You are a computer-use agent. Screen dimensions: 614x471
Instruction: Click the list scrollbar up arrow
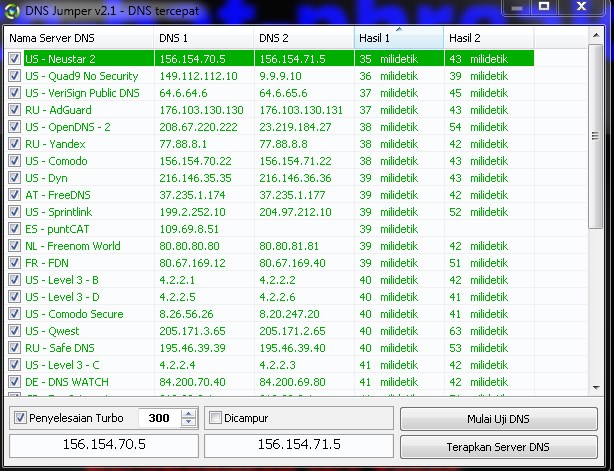pos(596,35)
